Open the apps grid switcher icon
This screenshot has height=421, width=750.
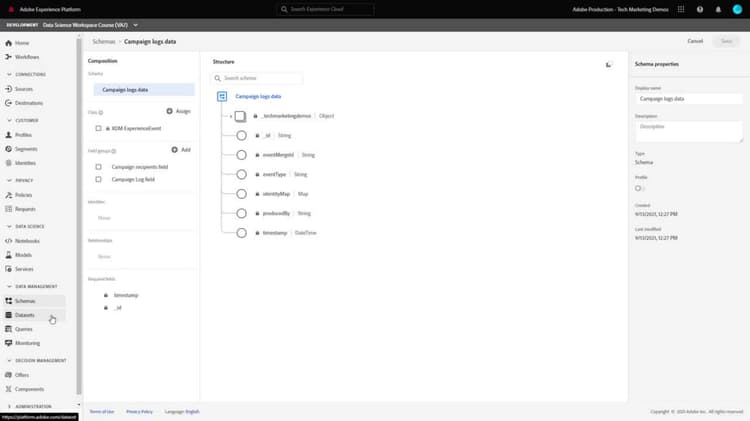(x=681, y=9)
